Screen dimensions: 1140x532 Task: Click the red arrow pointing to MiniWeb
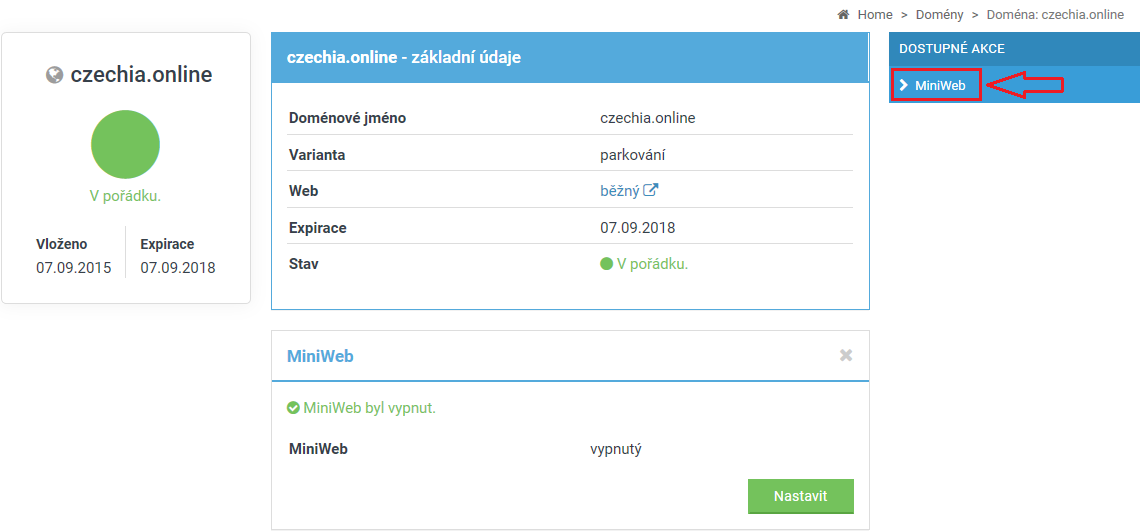click(x=1025, y=86)
